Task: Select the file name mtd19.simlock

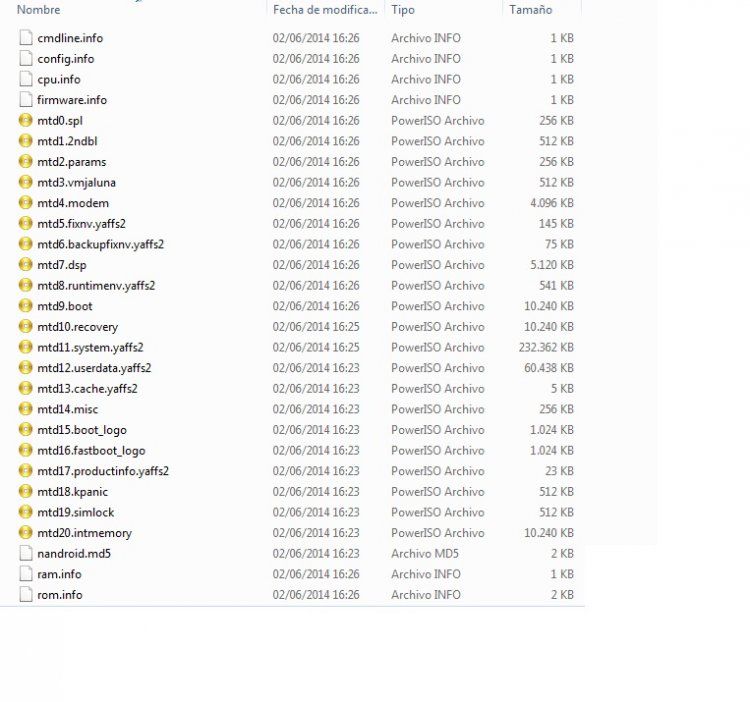Action: point(76,512)
